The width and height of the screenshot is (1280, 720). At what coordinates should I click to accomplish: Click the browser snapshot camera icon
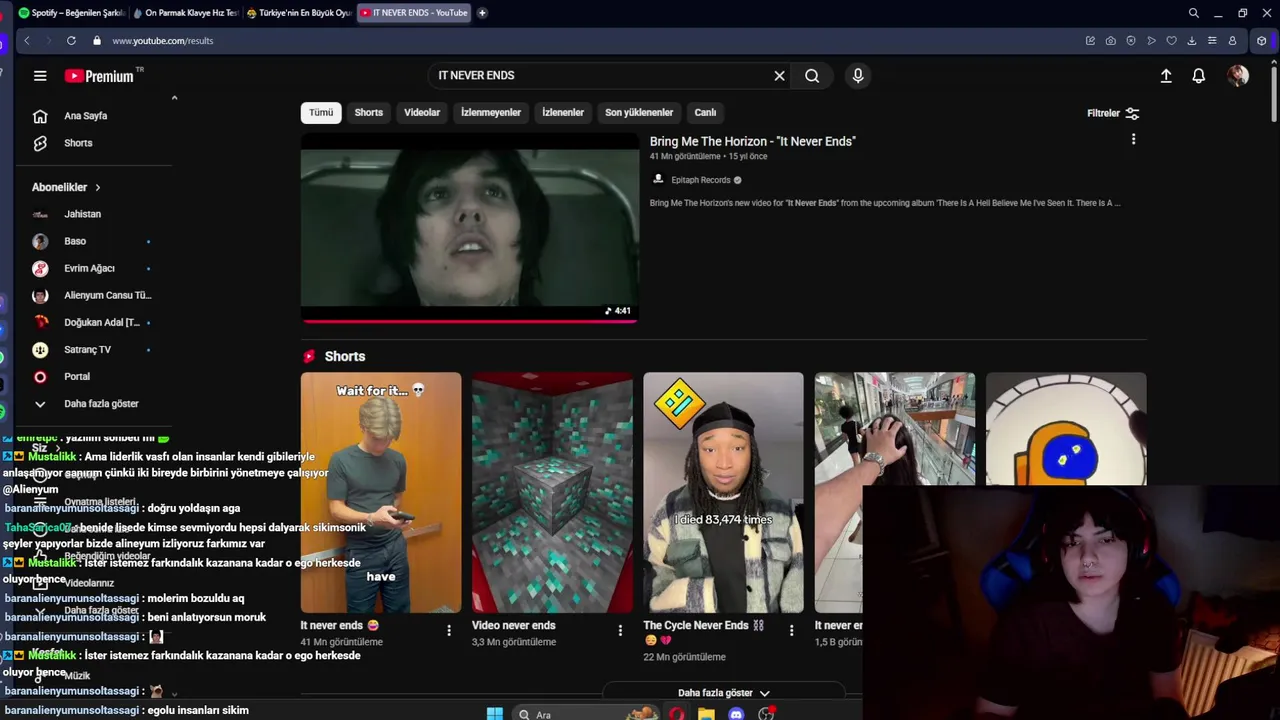click(1111, 41)
